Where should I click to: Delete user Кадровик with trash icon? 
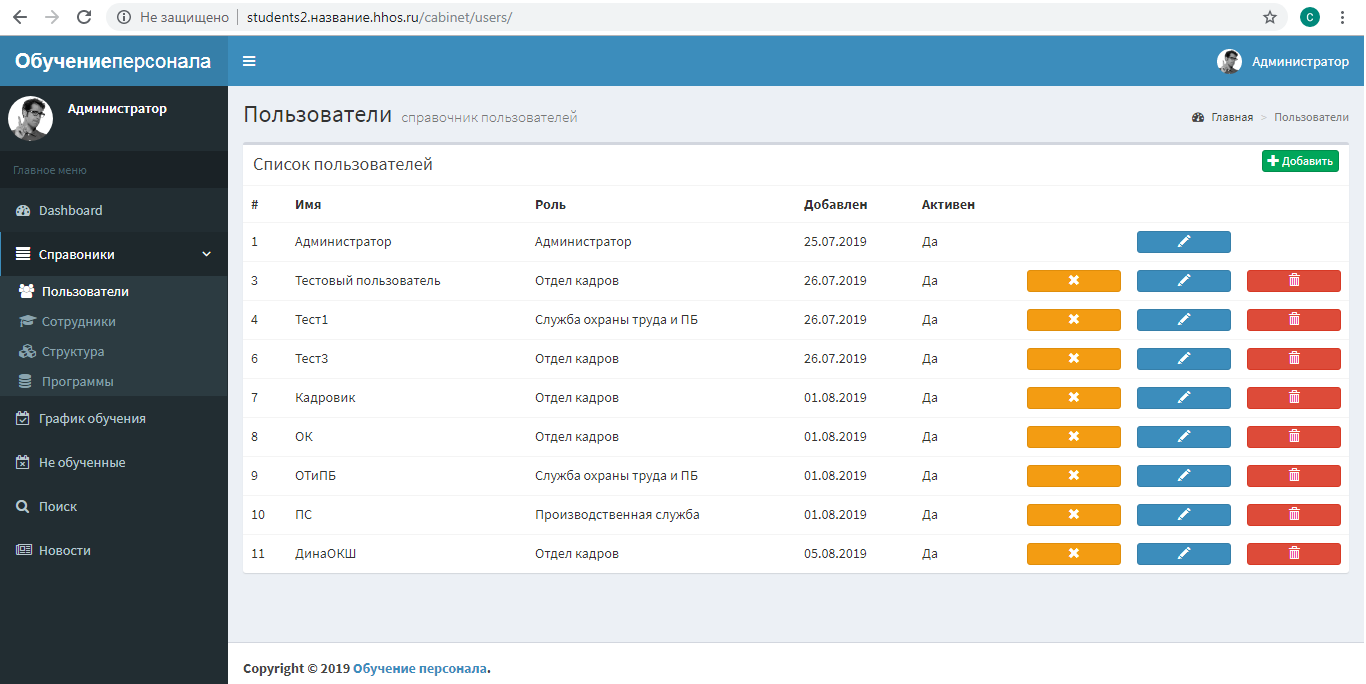1293,398
